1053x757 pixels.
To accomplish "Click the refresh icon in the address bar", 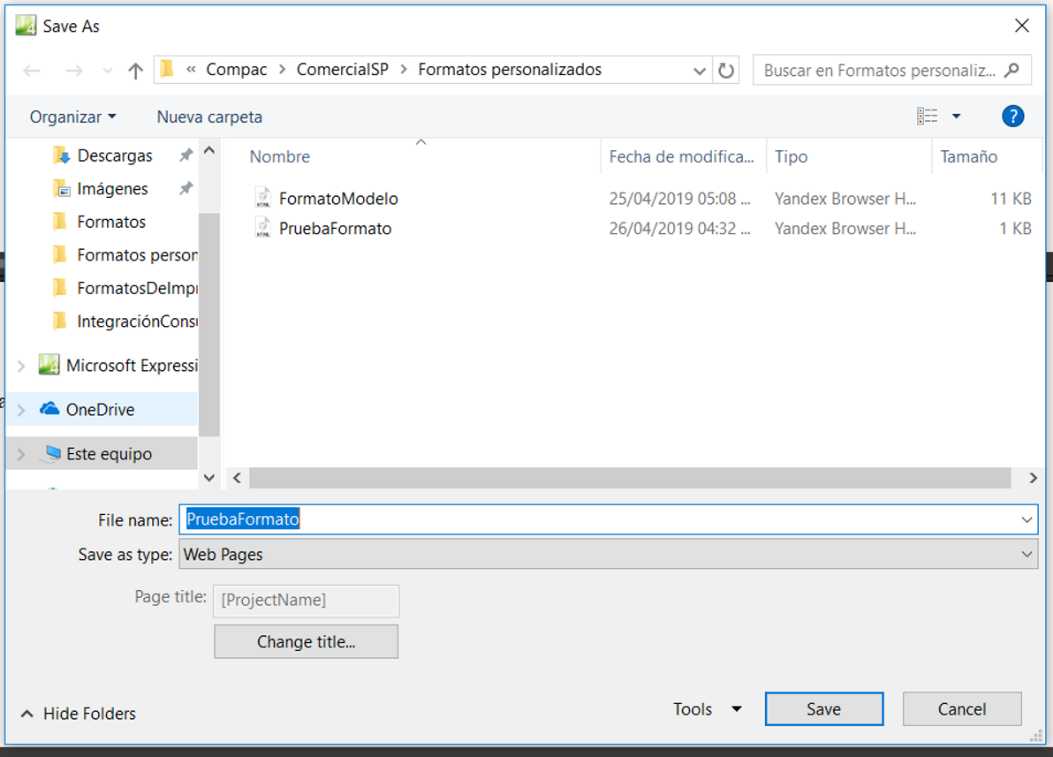I will pyautogui.click(x=725, y=70).
